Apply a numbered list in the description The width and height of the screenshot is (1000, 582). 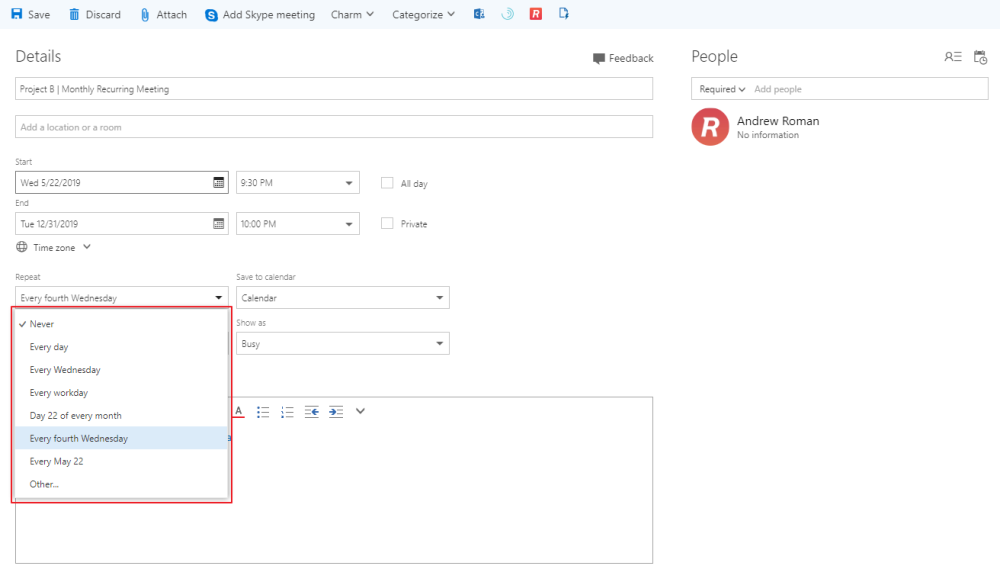click(x=287, y=410)
